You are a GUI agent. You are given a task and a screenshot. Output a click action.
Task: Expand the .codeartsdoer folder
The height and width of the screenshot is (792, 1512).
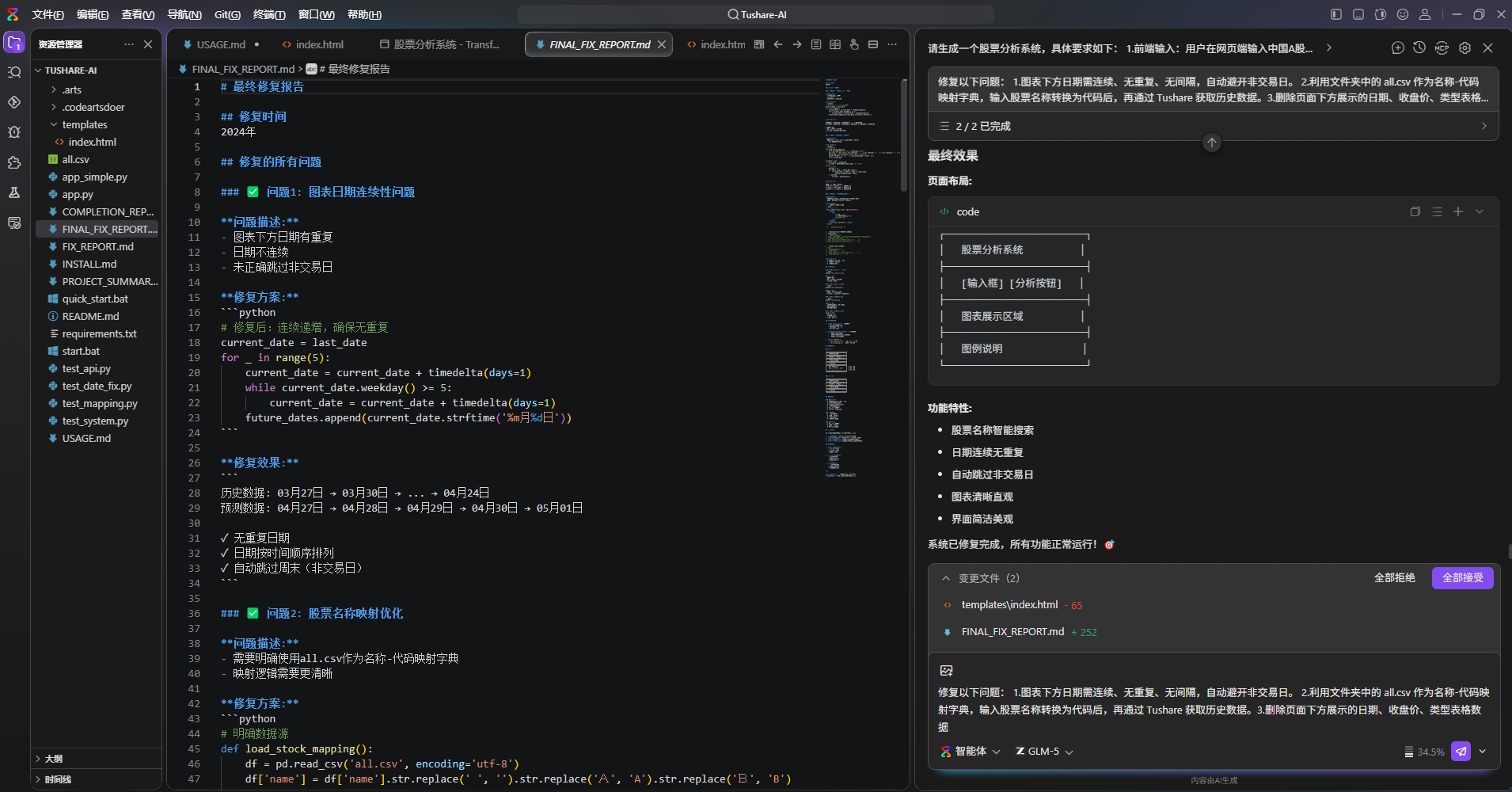[x=54, y=107]
